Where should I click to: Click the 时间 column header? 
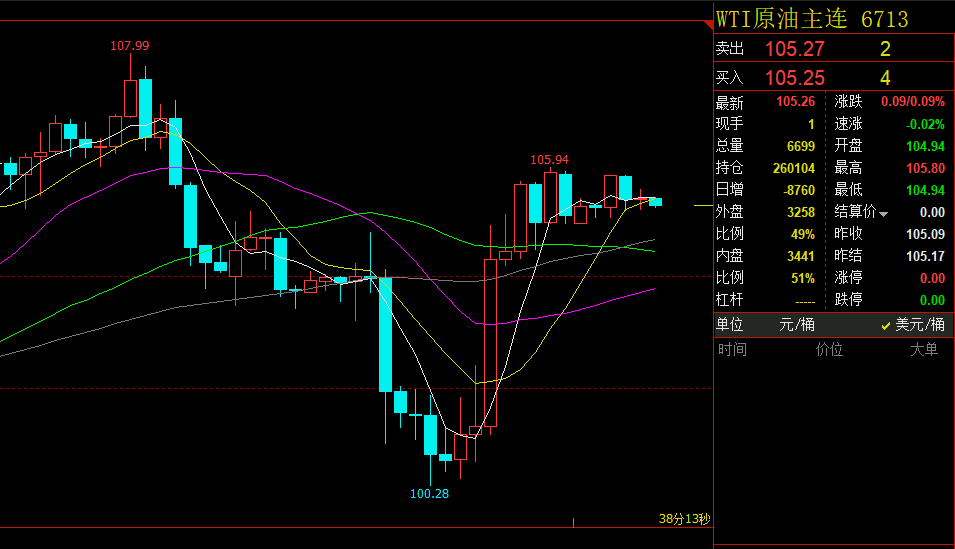(732, 349)
